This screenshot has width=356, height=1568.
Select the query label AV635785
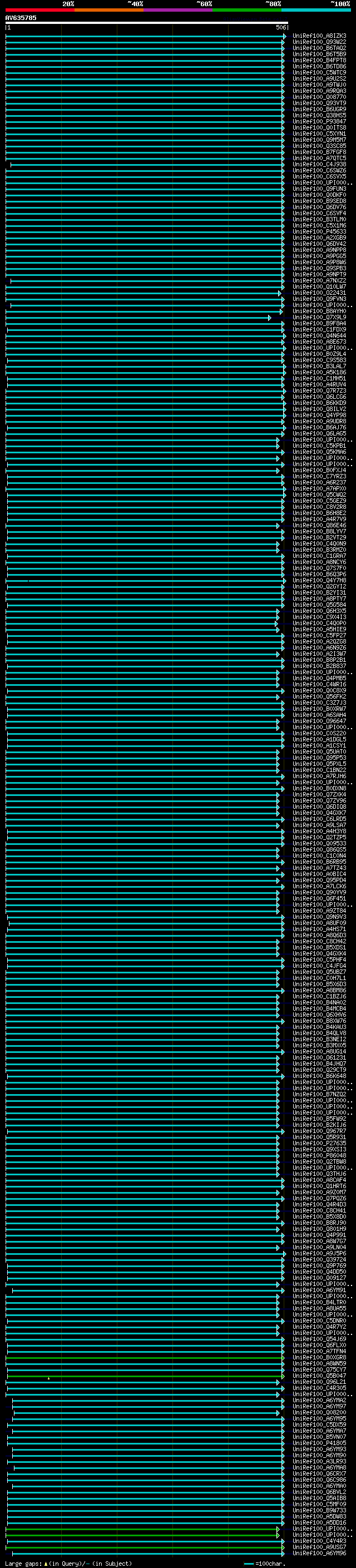click(21, 18)
